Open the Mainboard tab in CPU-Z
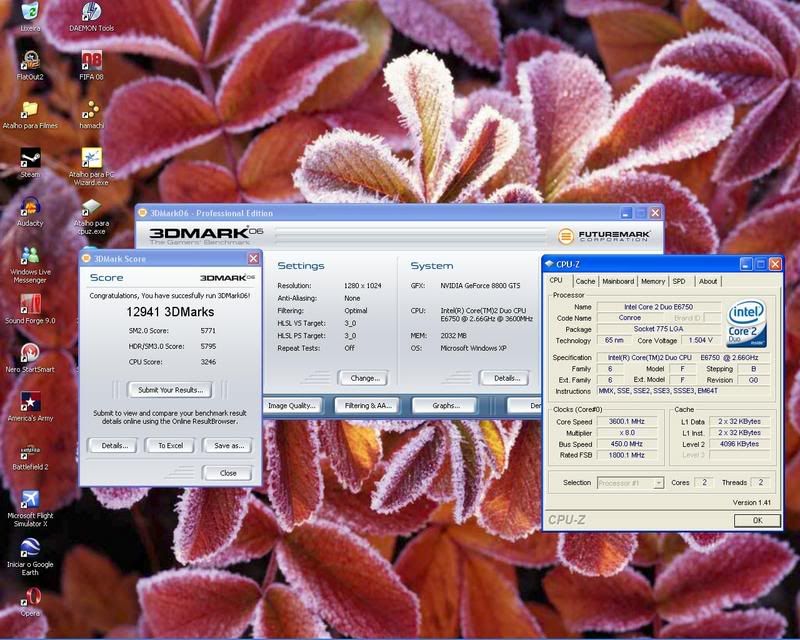This screenshot has width=800, height=640. [x=618, y=281]
